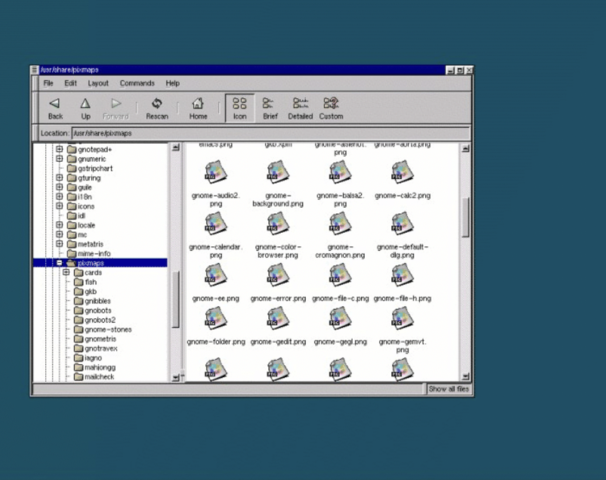Expand the icons folder

pos(59,206)
